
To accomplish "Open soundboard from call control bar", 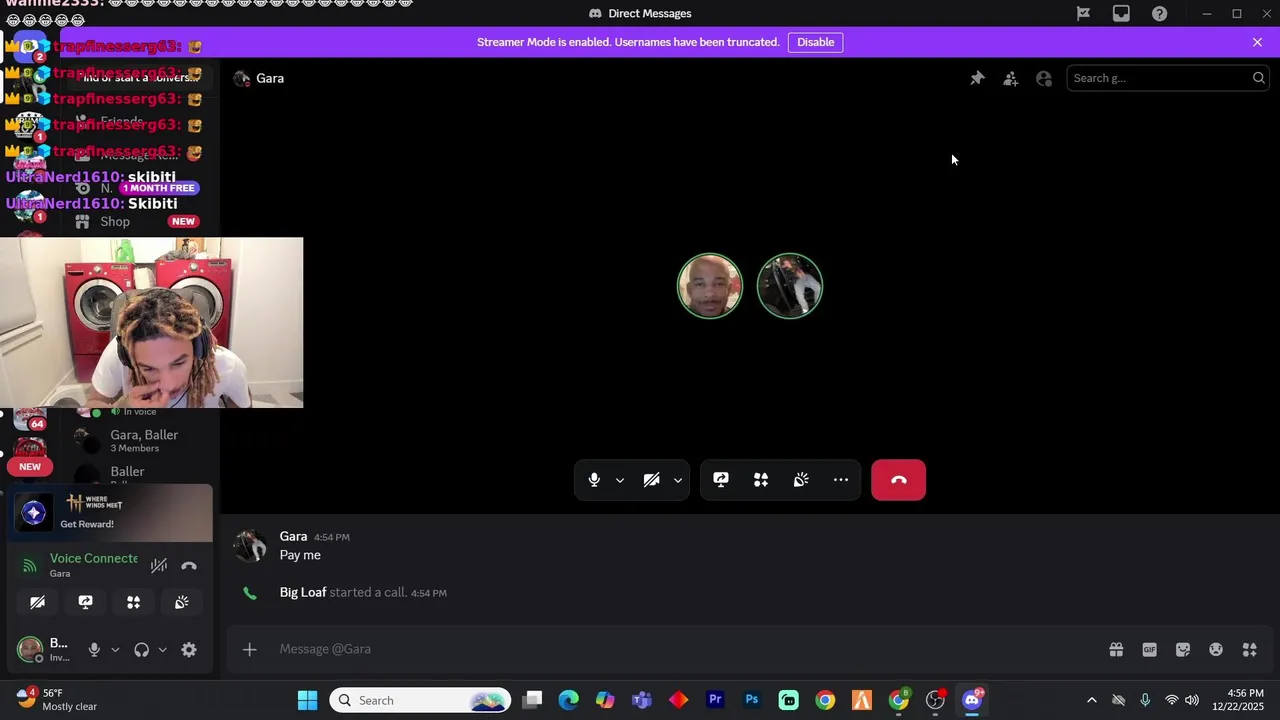I will point(801,480).
